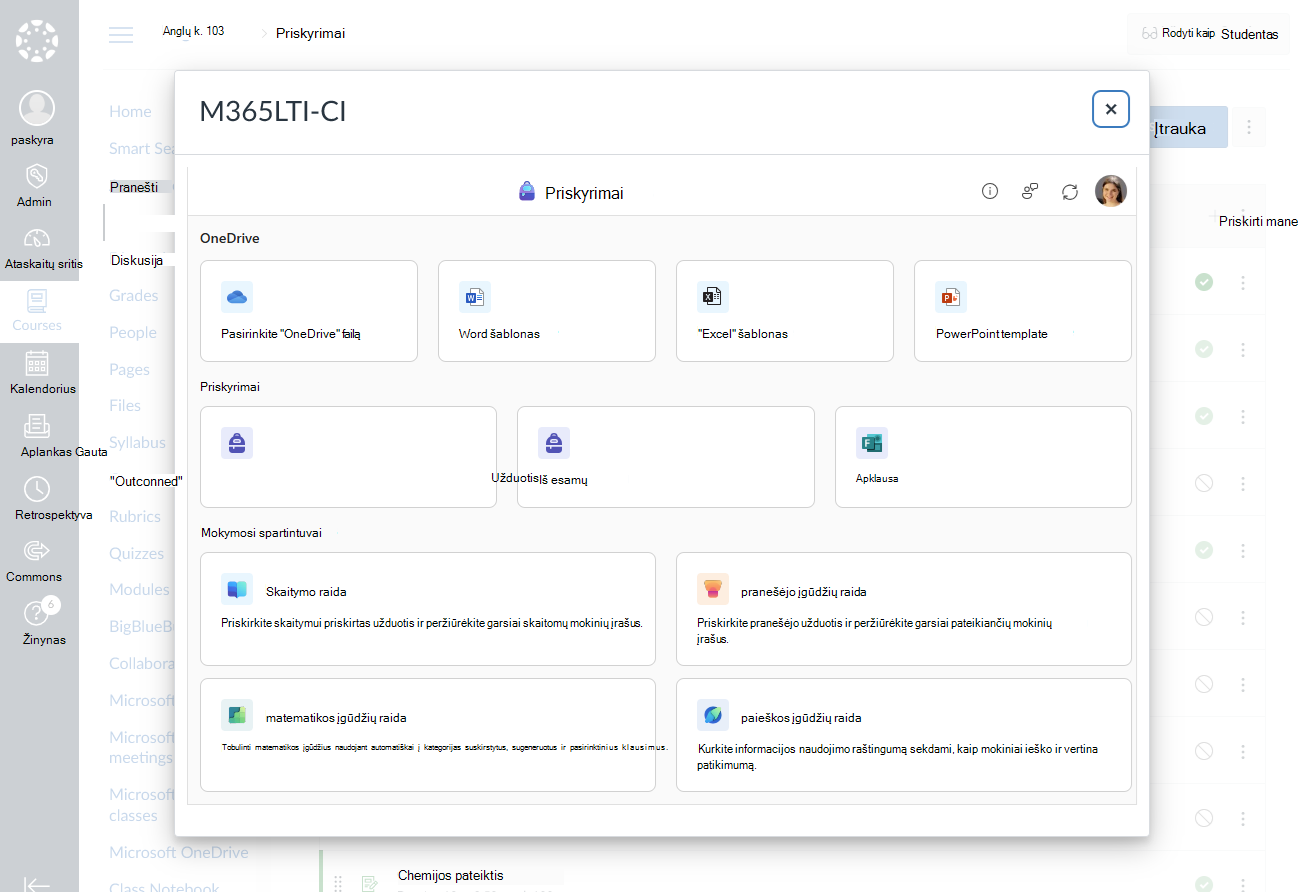Viewport: 1298px width, 892px height.
Task: Collapse the global navigation sidebar arrow
Action: 37,883
